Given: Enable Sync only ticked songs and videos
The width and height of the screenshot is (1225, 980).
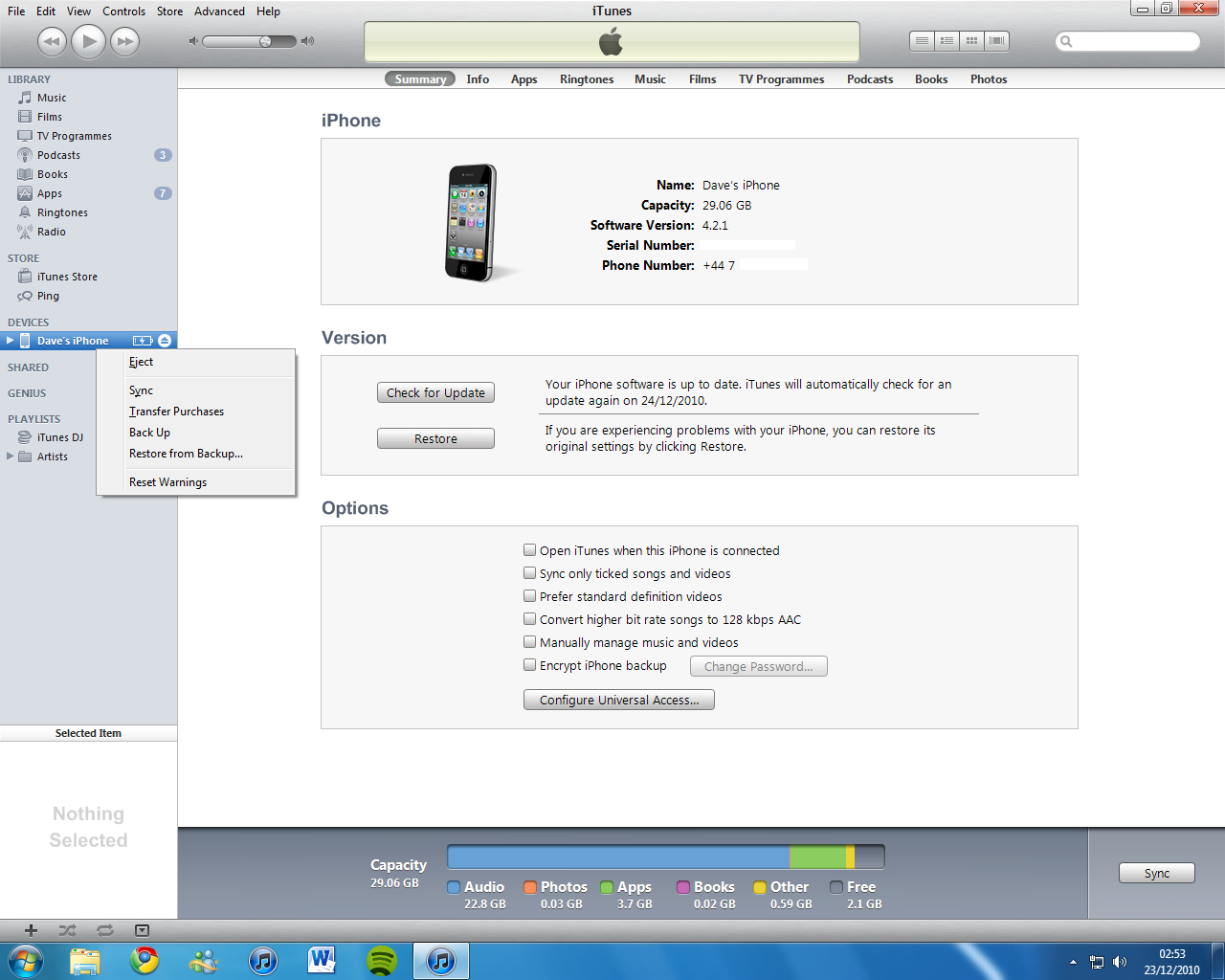Looking at the screenshot, I should 529,573.
